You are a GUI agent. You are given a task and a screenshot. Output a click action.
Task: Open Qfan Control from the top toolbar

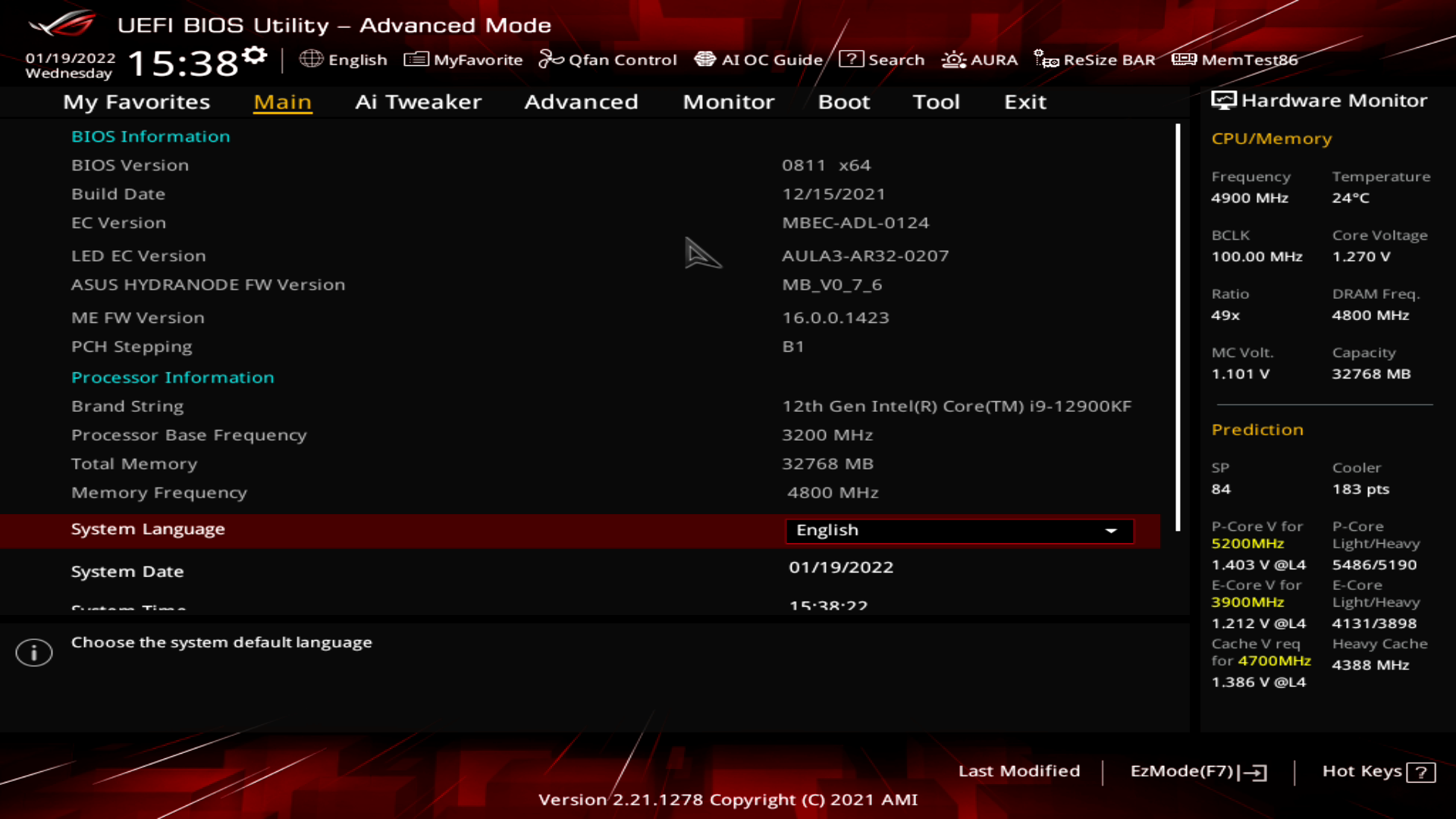[607, 60]
